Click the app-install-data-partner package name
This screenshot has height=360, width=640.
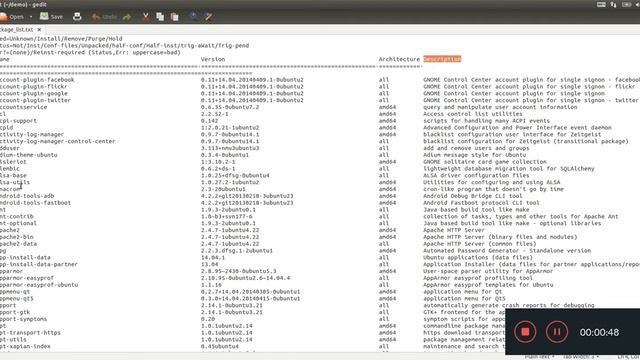[x=39, y=264]
